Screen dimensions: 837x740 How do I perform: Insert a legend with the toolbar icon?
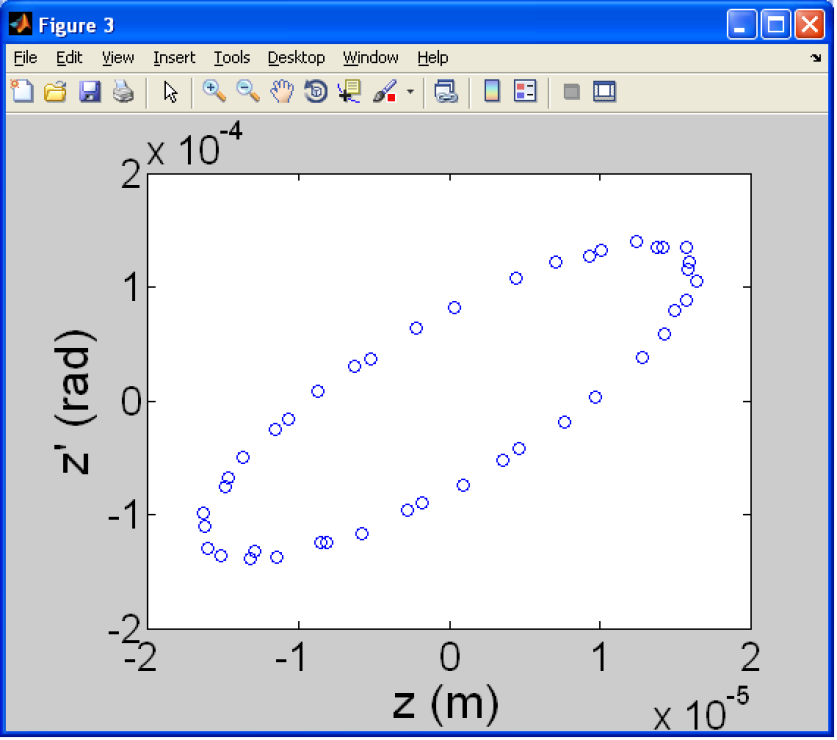tap(525, 91)
